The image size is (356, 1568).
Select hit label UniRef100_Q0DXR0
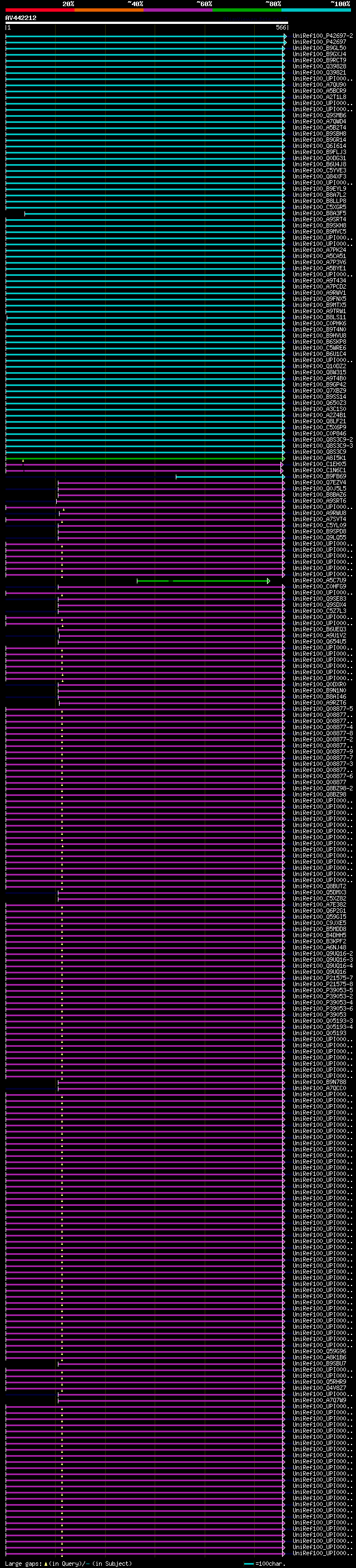pyautogui.click(x=319, y=684)
